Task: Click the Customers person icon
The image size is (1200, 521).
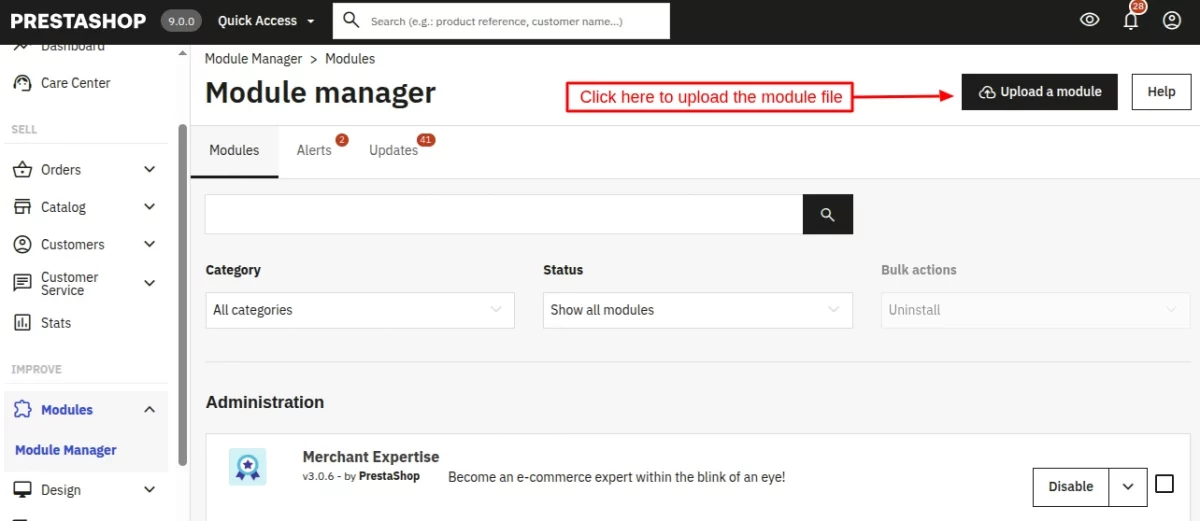Action: [22, 244]
